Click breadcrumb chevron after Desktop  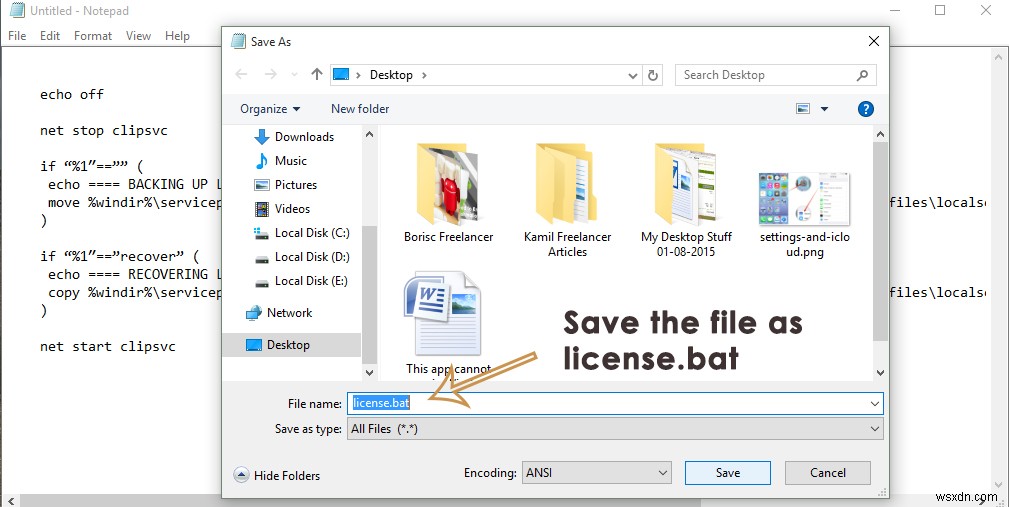click(424, 75)
